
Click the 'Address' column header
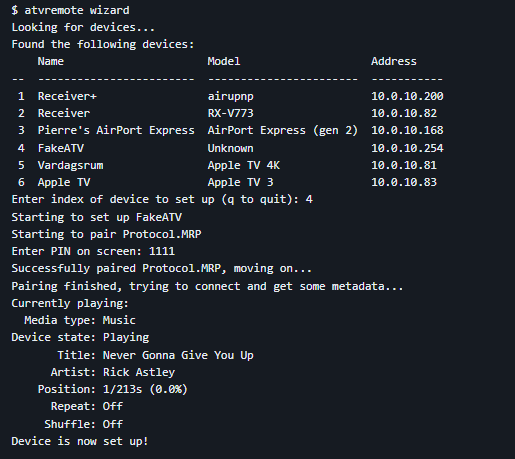(x=394, y=61)
